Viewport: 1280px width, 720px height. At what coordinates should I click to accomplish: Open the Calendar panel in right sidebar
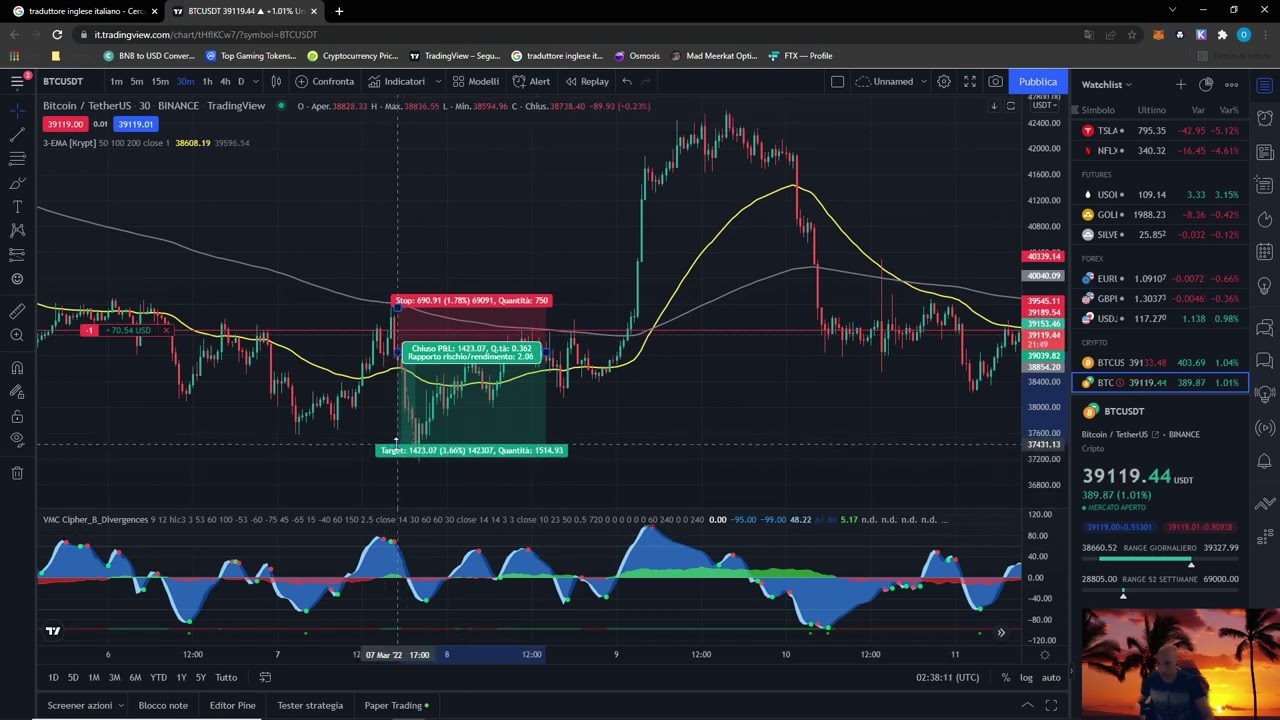click(1265, 251)
